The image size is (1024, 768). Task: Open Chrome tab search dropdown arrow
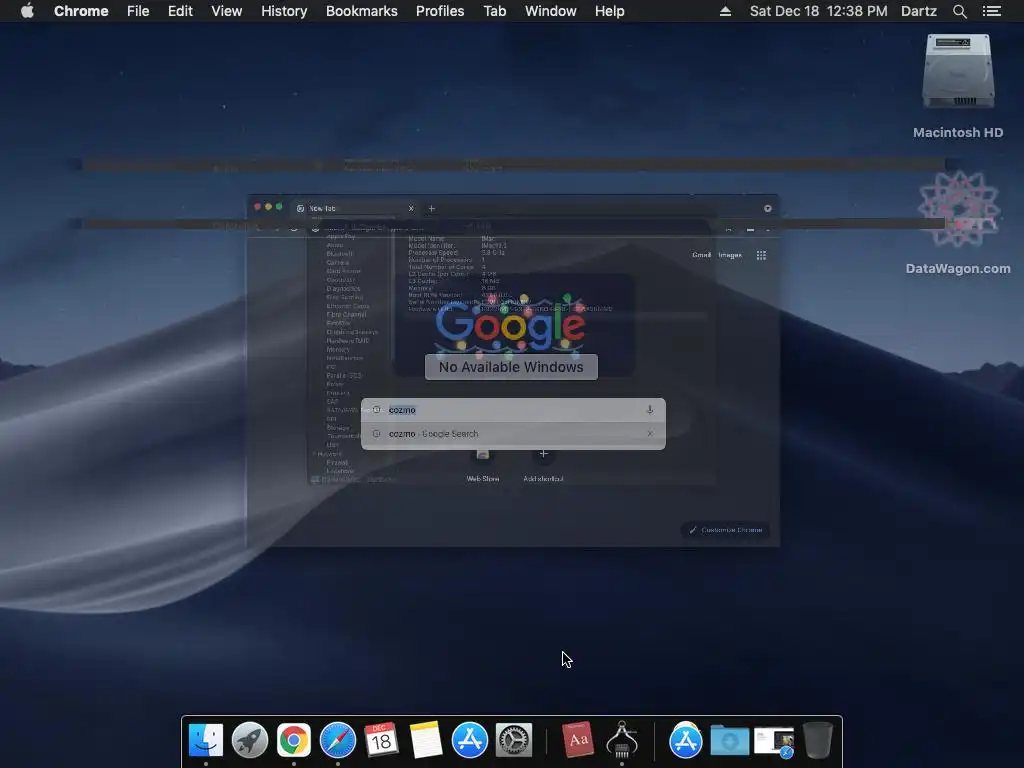767,208
